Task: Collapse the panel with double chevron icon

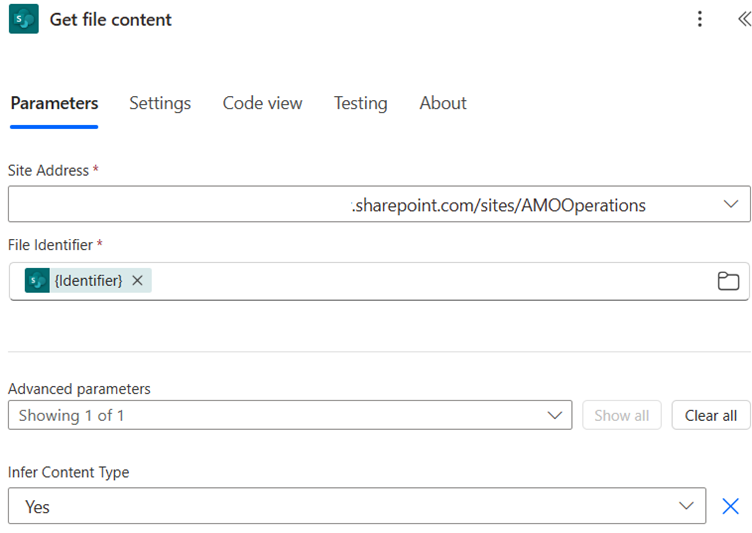Action: pyautogui.click(x=744, y=19)
